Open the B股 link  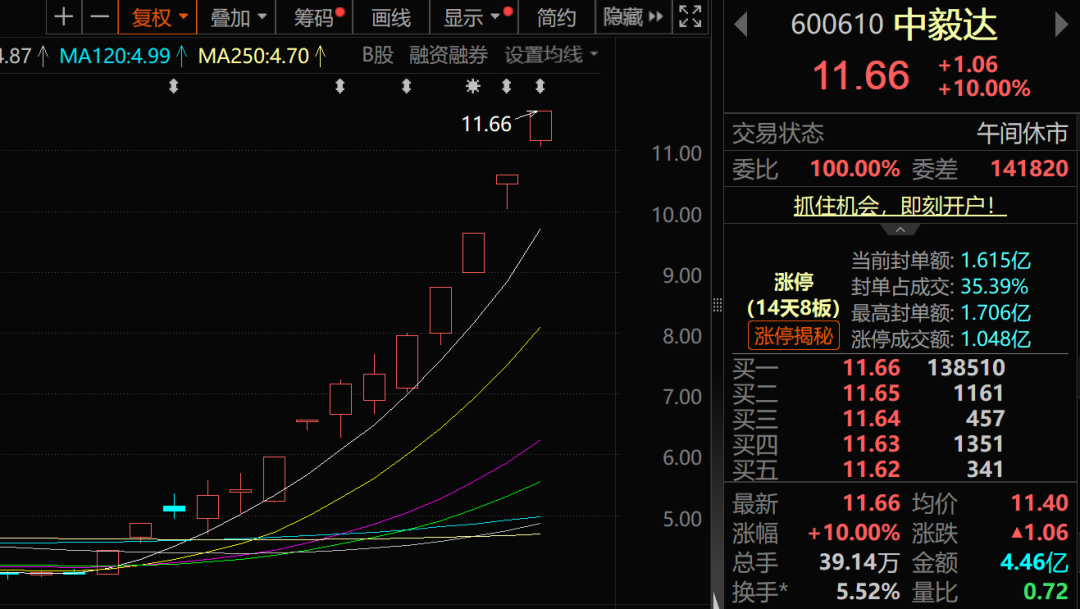point(377,55)
